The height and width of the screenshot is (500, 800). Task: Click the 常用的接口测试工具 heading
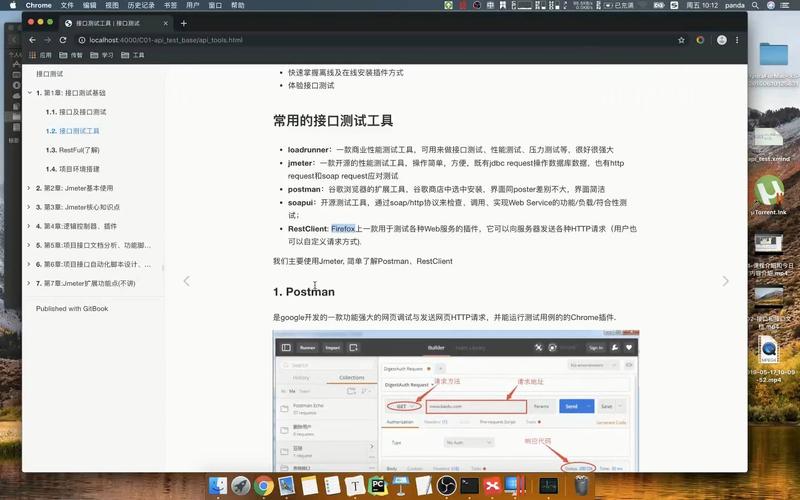tap(333, 121)
